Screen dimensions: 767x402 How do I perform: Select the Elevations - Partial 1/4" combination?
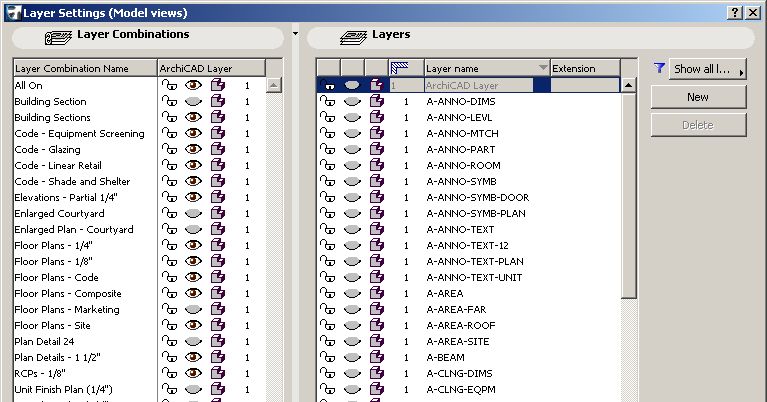click(66, 198)
